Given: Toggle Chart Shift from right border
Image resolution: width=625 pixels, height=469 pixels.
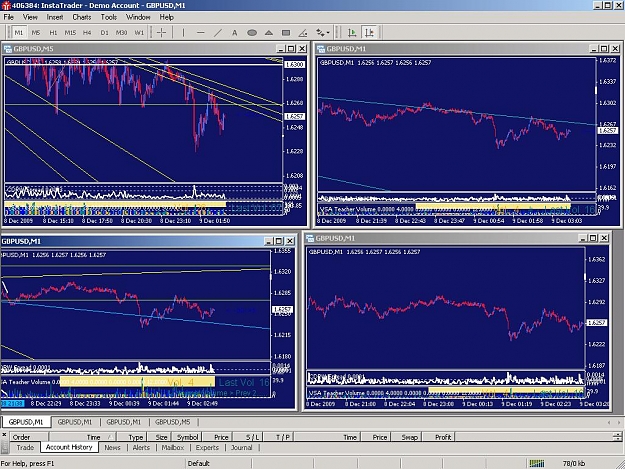Looking at the screenshot, I should coord(369,33).
